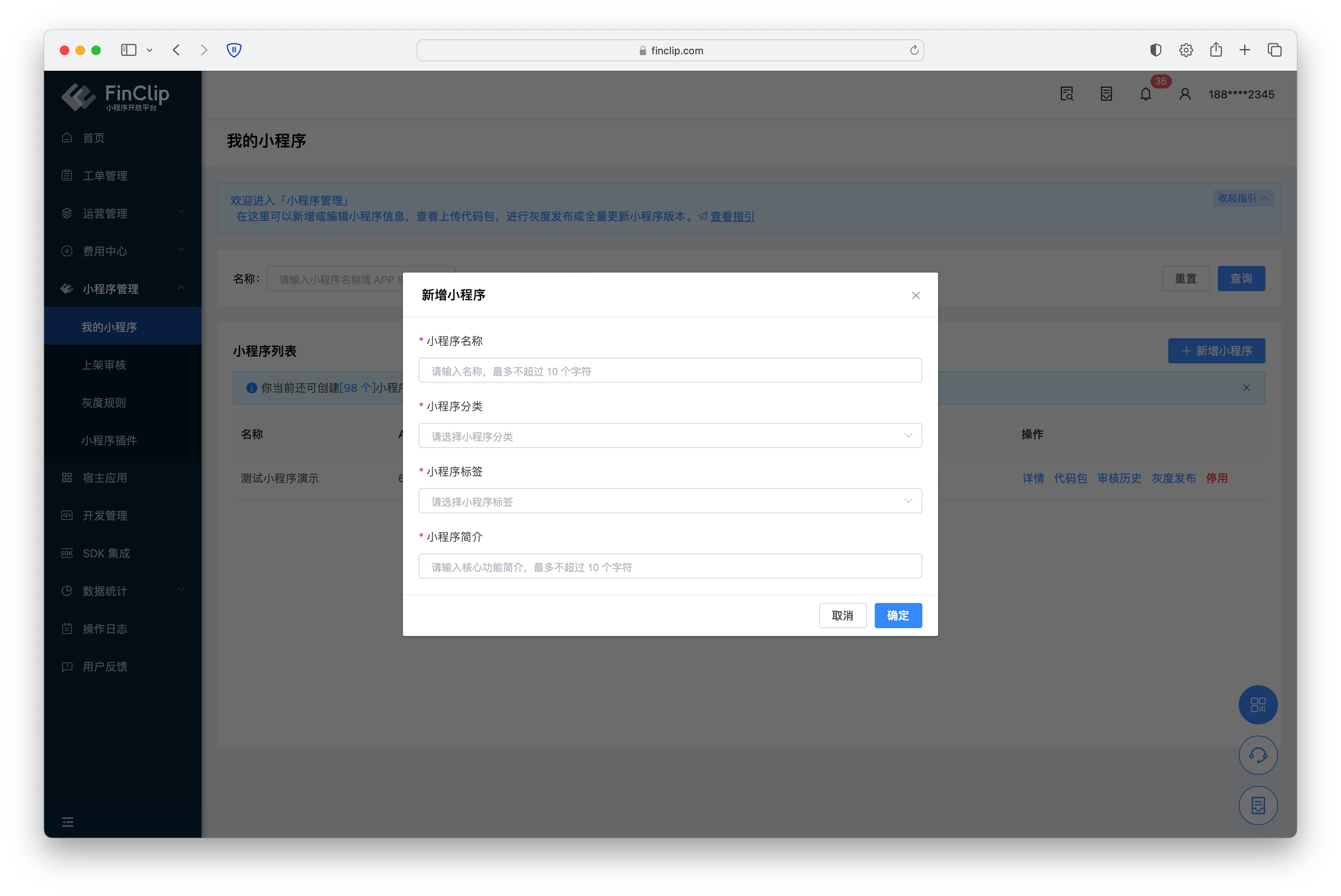Open the 小程序分类 dropdown
Viewport: 1341px width, 896px height.
[670, 436]
